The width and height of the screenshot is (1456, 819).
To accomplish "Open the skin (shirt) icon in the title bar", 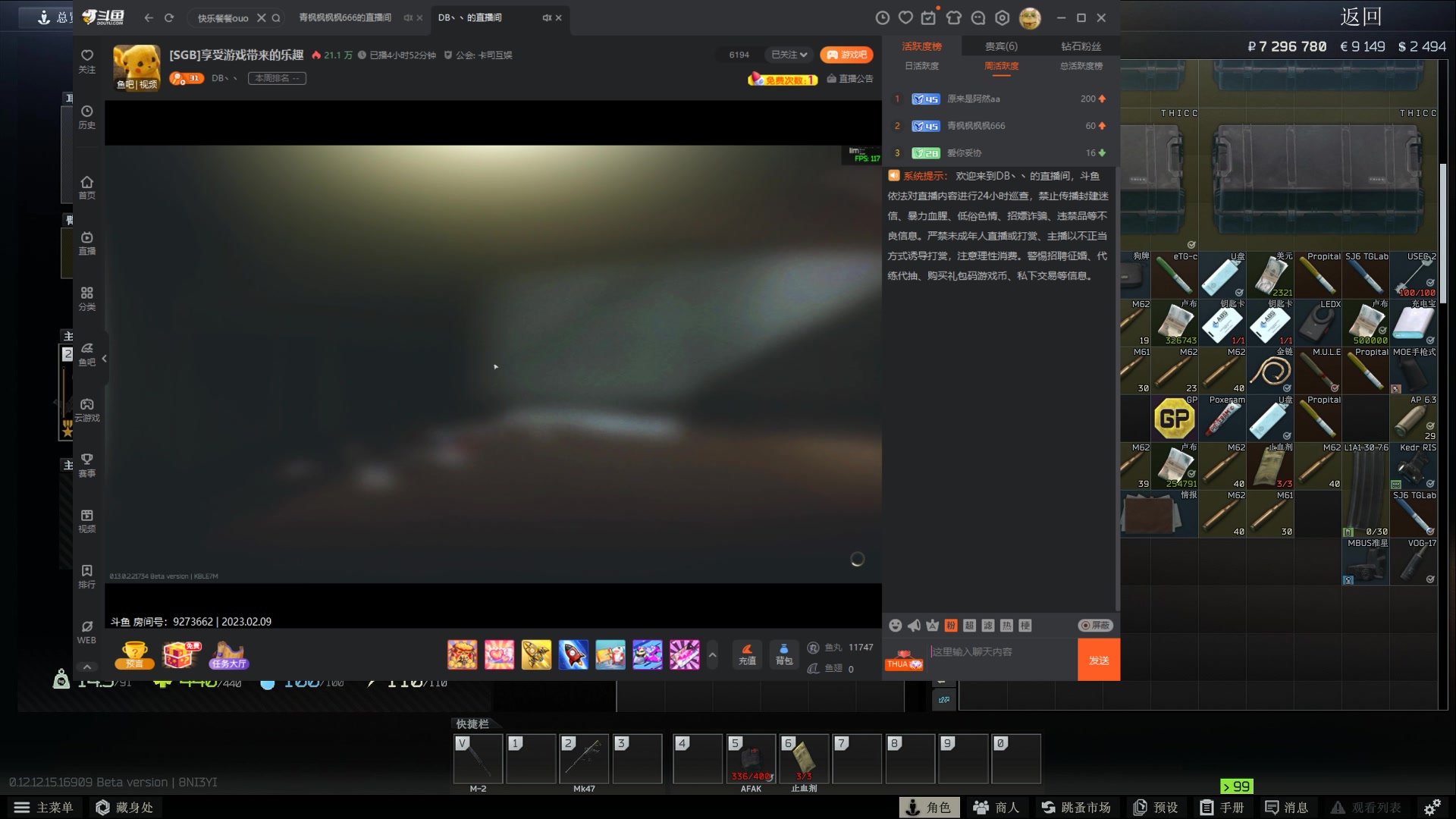I will (x=954, y=17).
